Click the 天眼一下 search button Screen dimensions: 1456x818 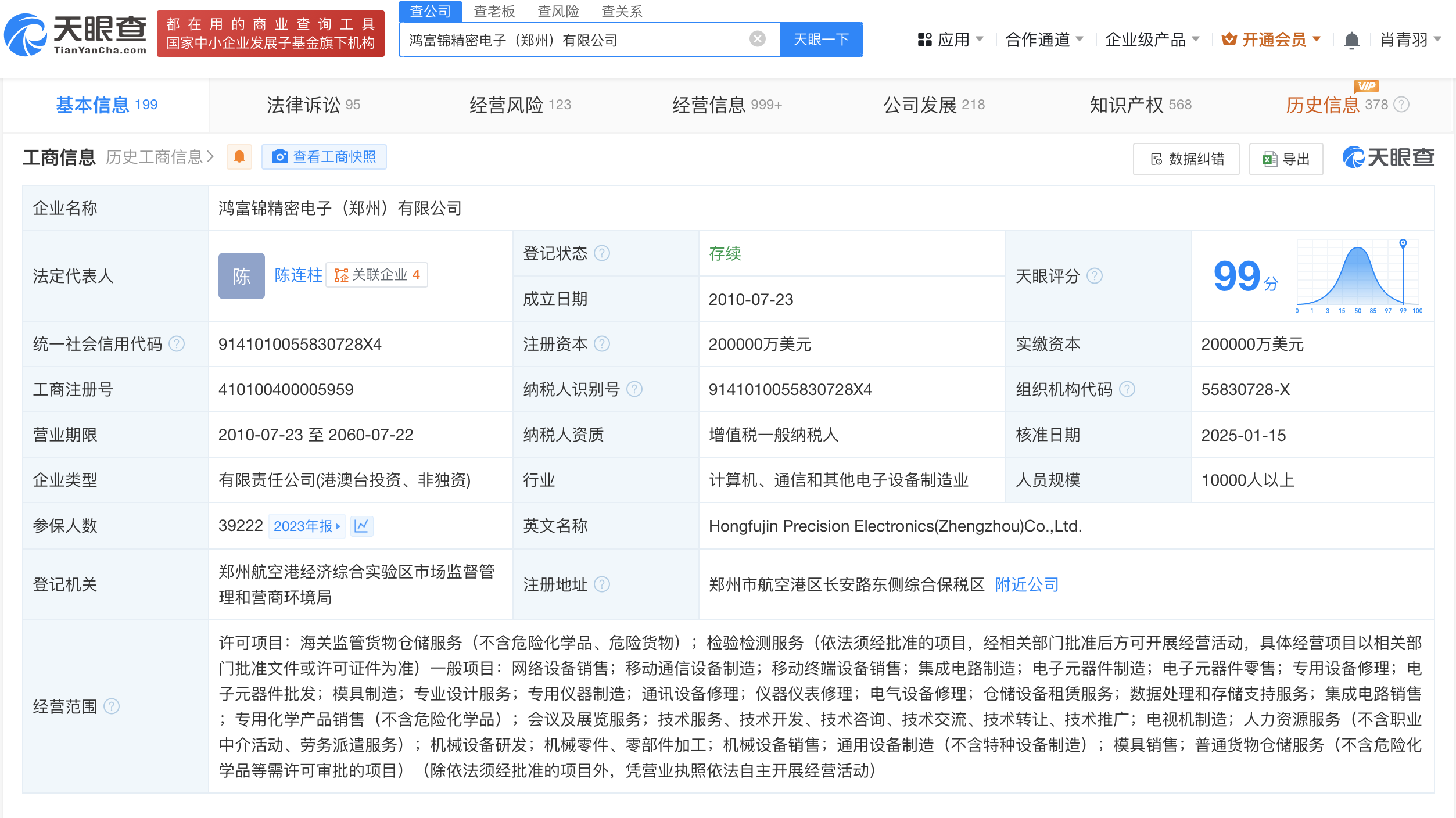click(821, 39)
